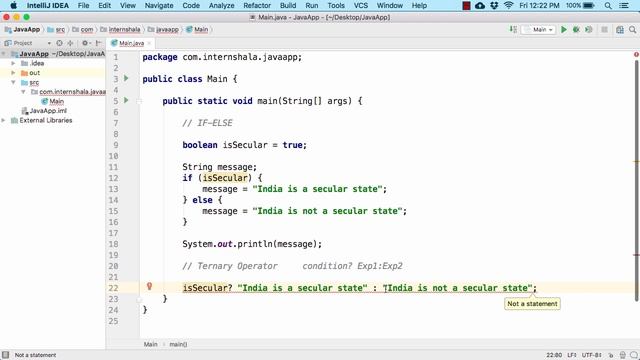The width and height of the screenshot is (640, 360).
Task: Run the Main configuration with green play button
Action: tap(564, 29)
